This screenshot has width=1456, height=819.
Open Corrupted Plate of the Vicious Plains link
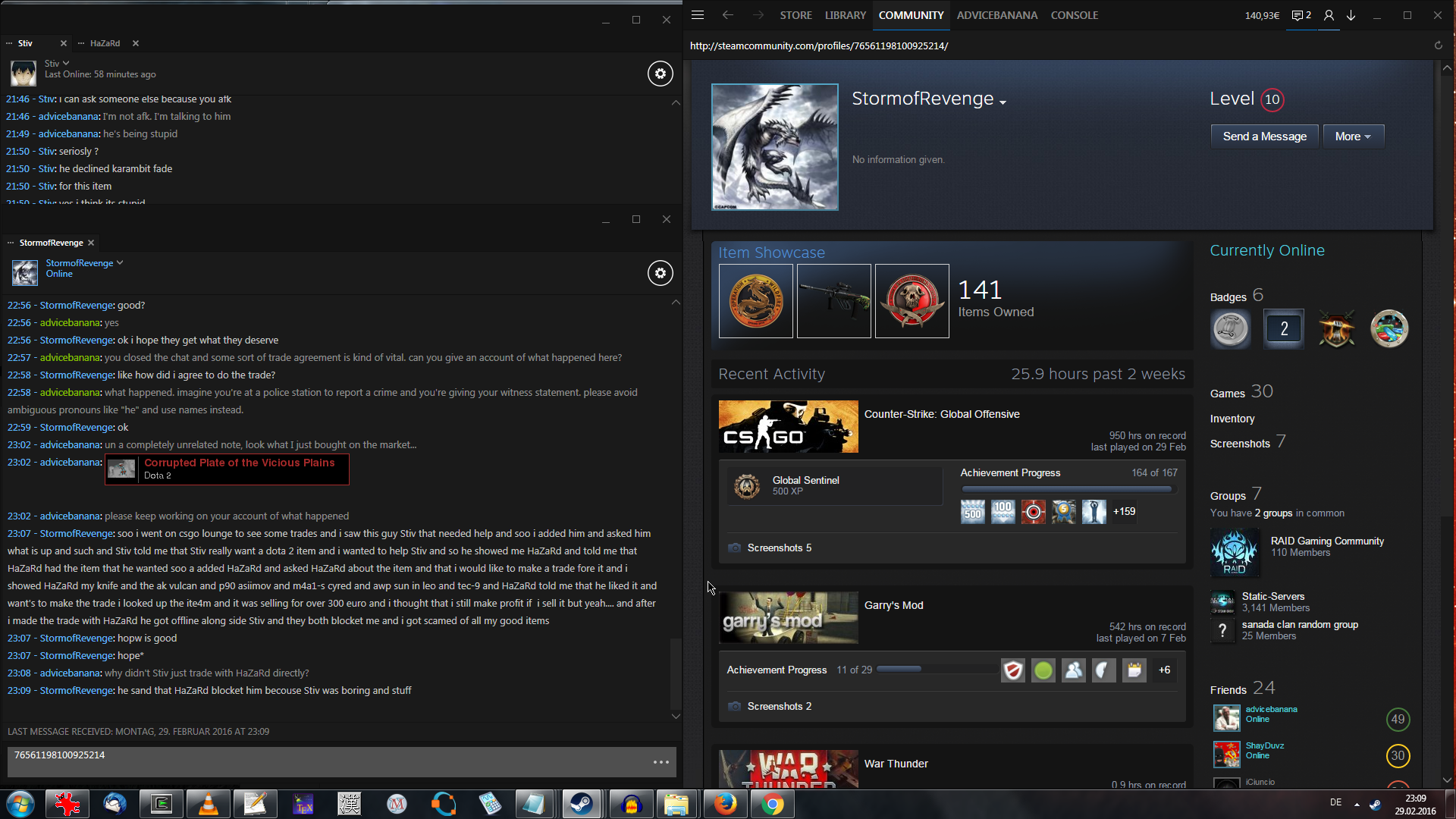point(239,463)
